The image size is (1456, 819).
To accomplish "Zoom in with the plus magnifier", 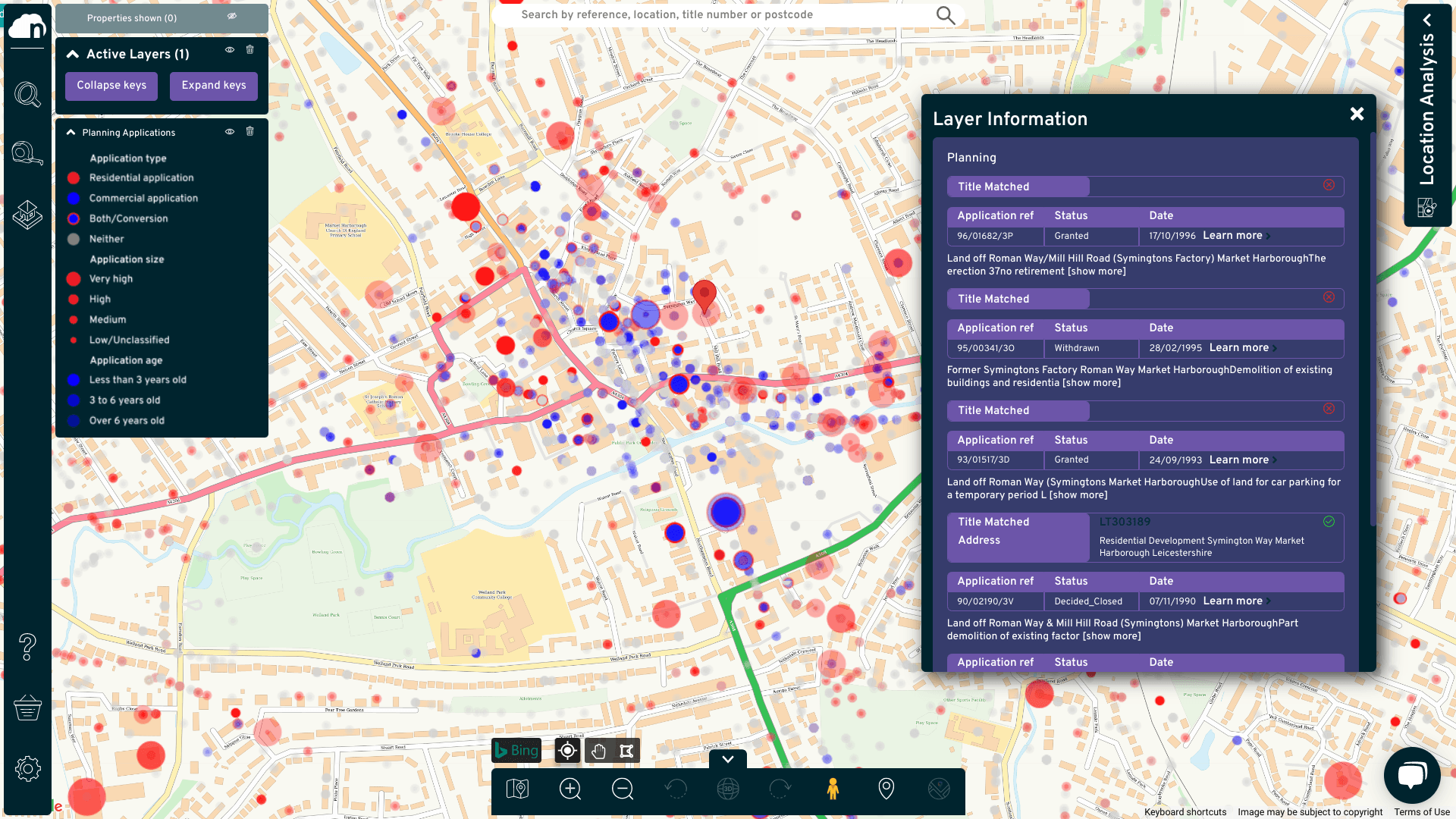I will (570, 789).
